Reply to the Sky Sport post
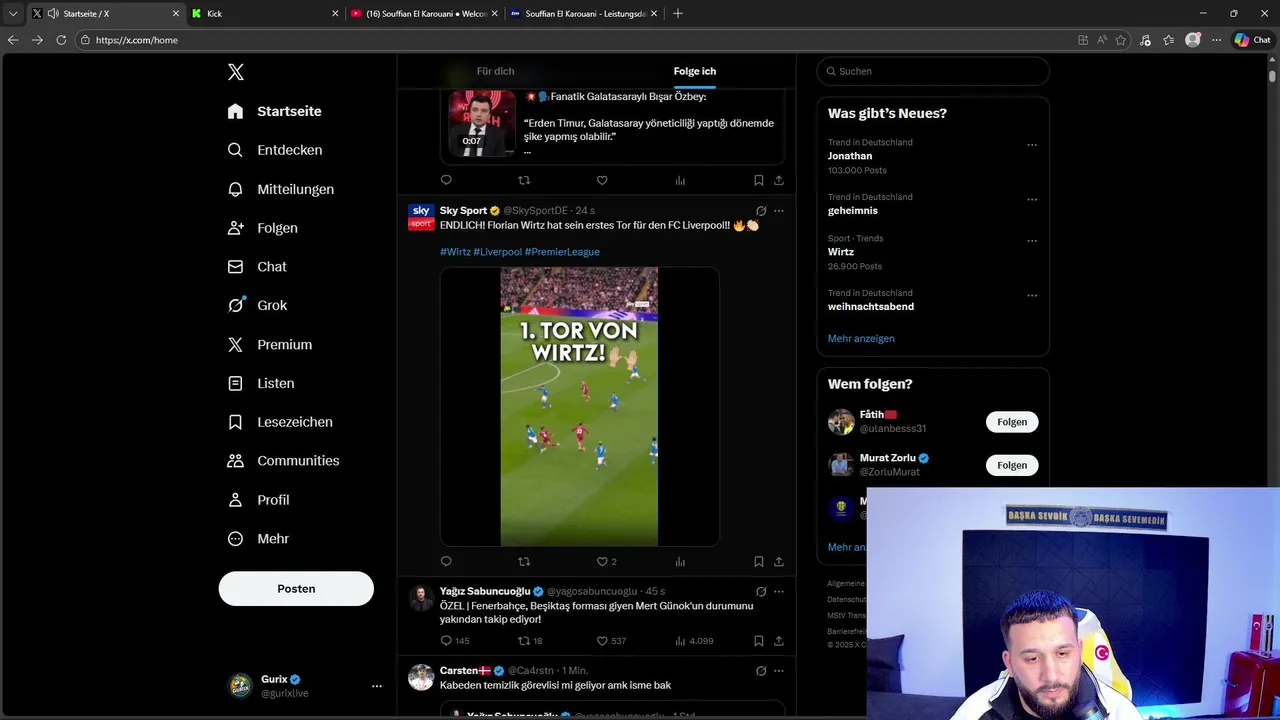The width and height of the screenshot is (1280, 720). pos(446,562)
